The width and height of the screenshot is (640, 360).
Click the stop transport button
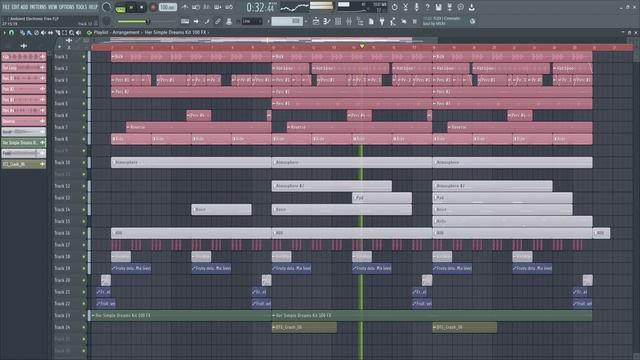(142, 7)
